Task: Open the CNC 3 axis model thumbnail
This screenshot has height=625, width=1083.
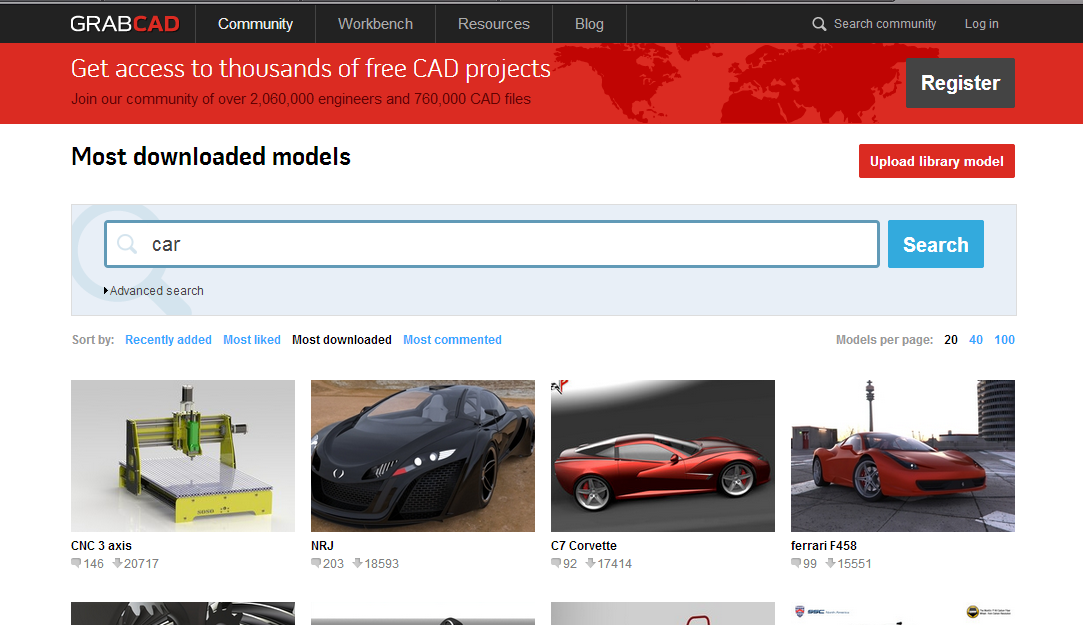Action: (183, 456)
